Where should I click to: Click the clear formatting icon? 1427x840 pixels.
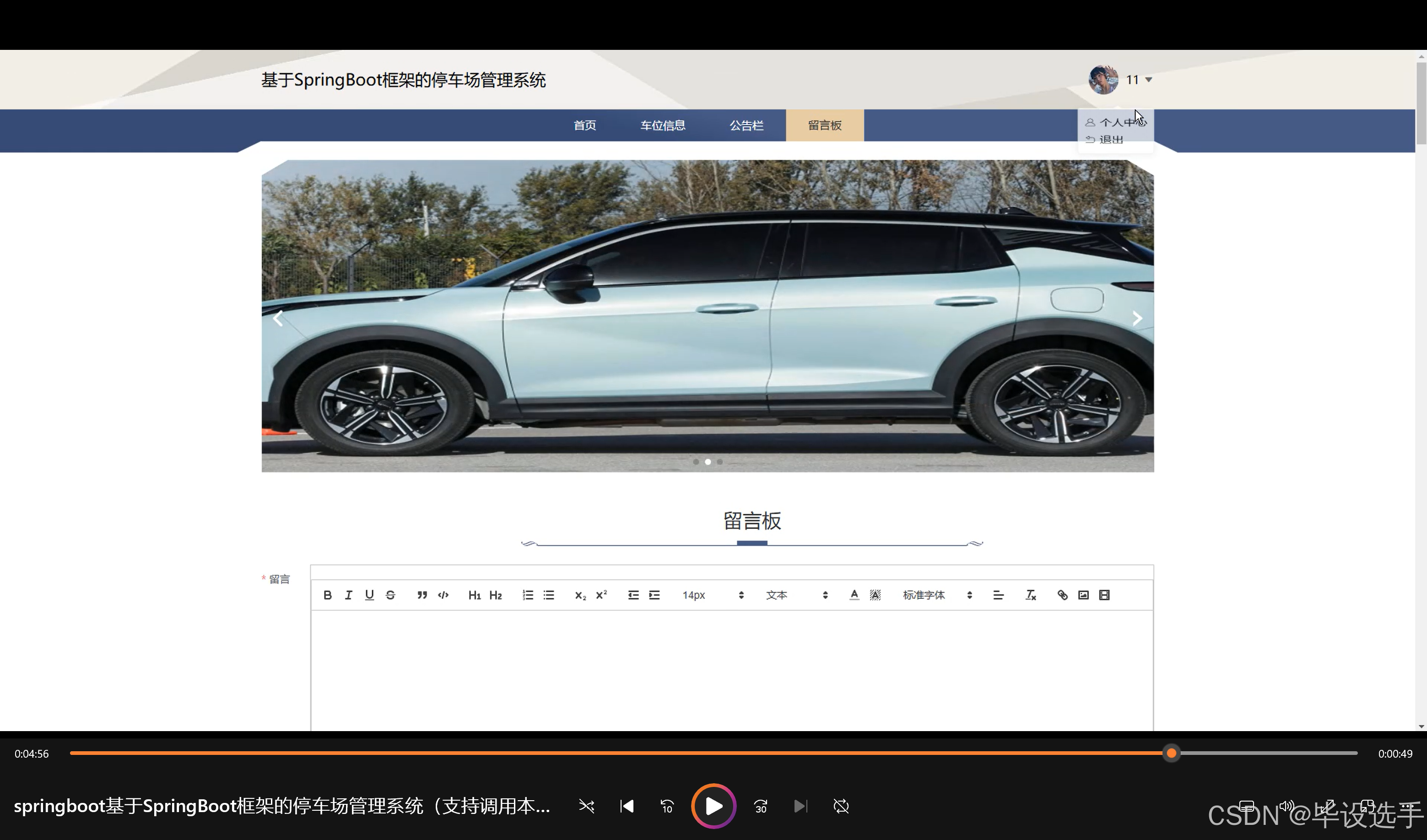point(1031,595)
